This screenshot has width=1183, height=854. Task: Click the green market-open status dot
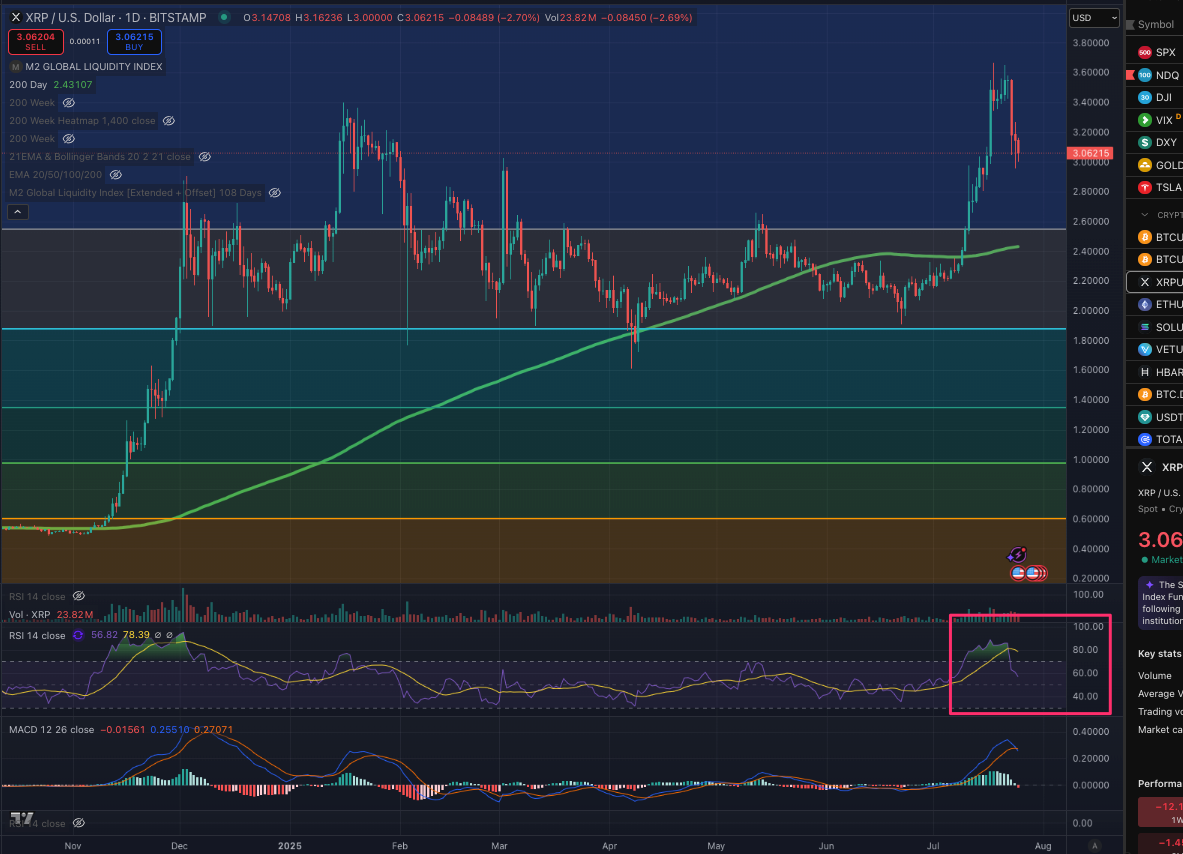(224, 17)
